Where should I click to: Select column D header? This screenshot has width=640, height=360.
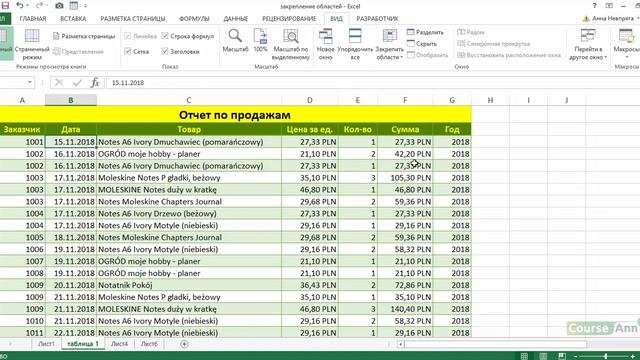click(309, 100)
